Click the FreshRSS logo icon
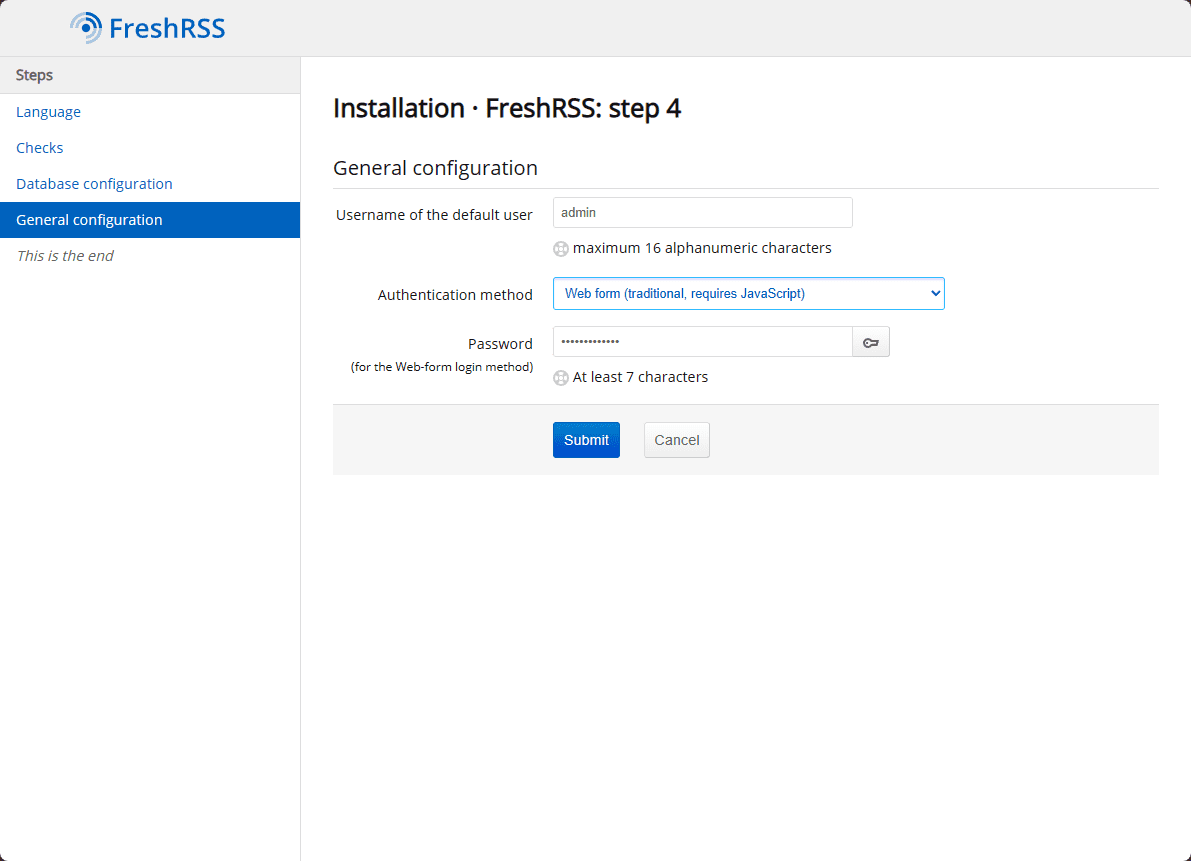The height and width of the screenshot is (861, 1191). point(86,28)
